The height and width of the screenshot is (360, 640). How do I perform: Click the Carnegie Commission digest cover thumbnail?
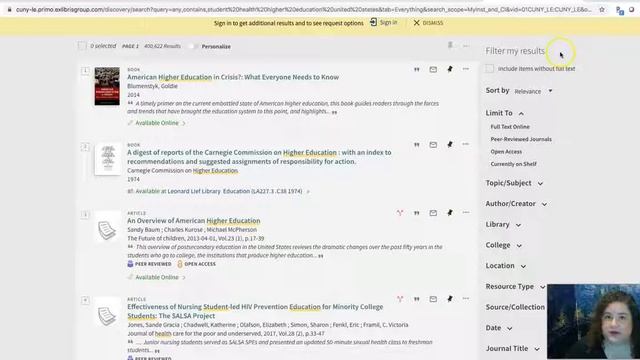pyautogui.click(x=108, y=159)
